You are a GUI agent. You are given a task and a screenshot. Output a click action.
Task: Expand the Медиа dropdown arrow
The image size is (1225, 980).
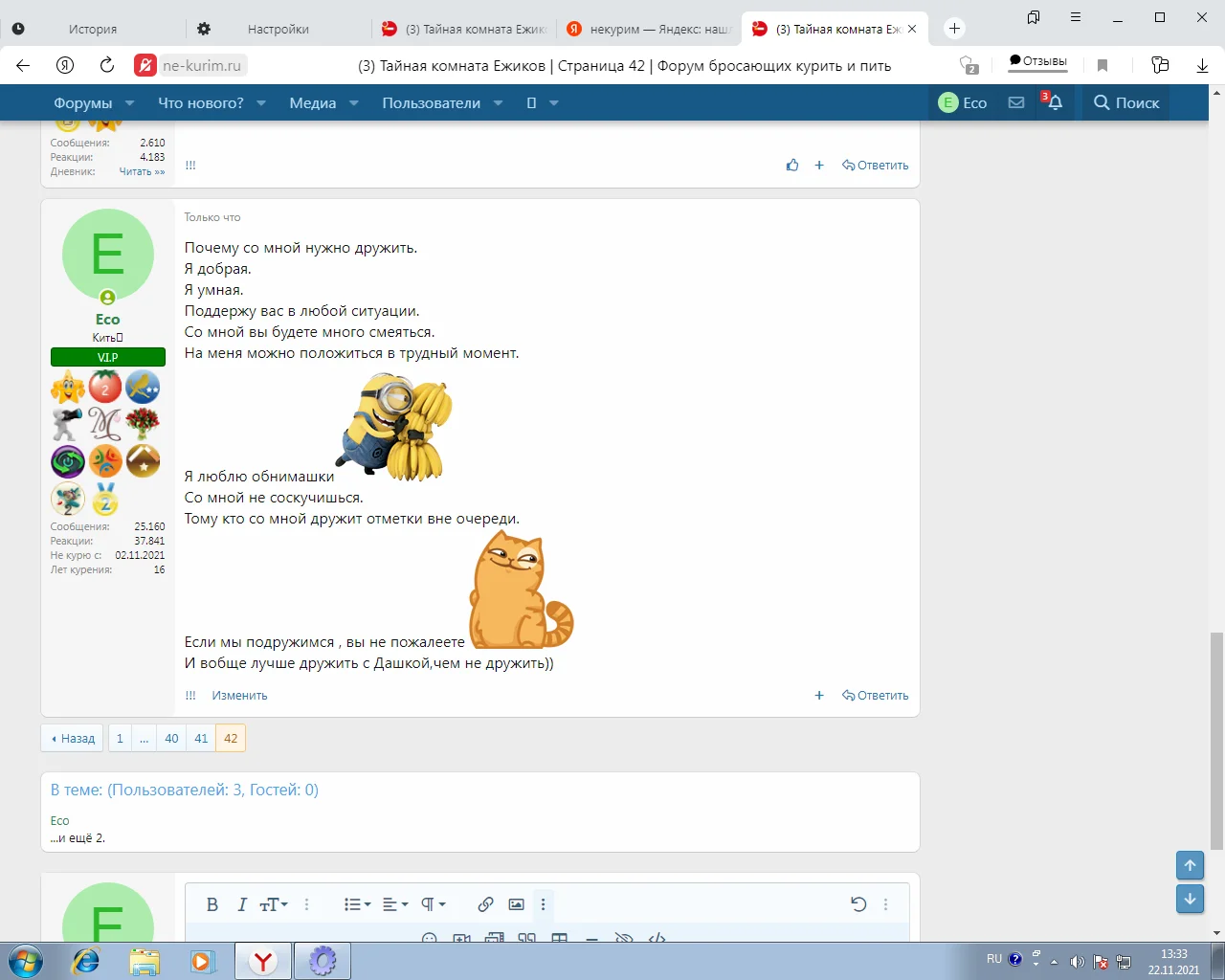pyautogui.click(x=353, y=103)
